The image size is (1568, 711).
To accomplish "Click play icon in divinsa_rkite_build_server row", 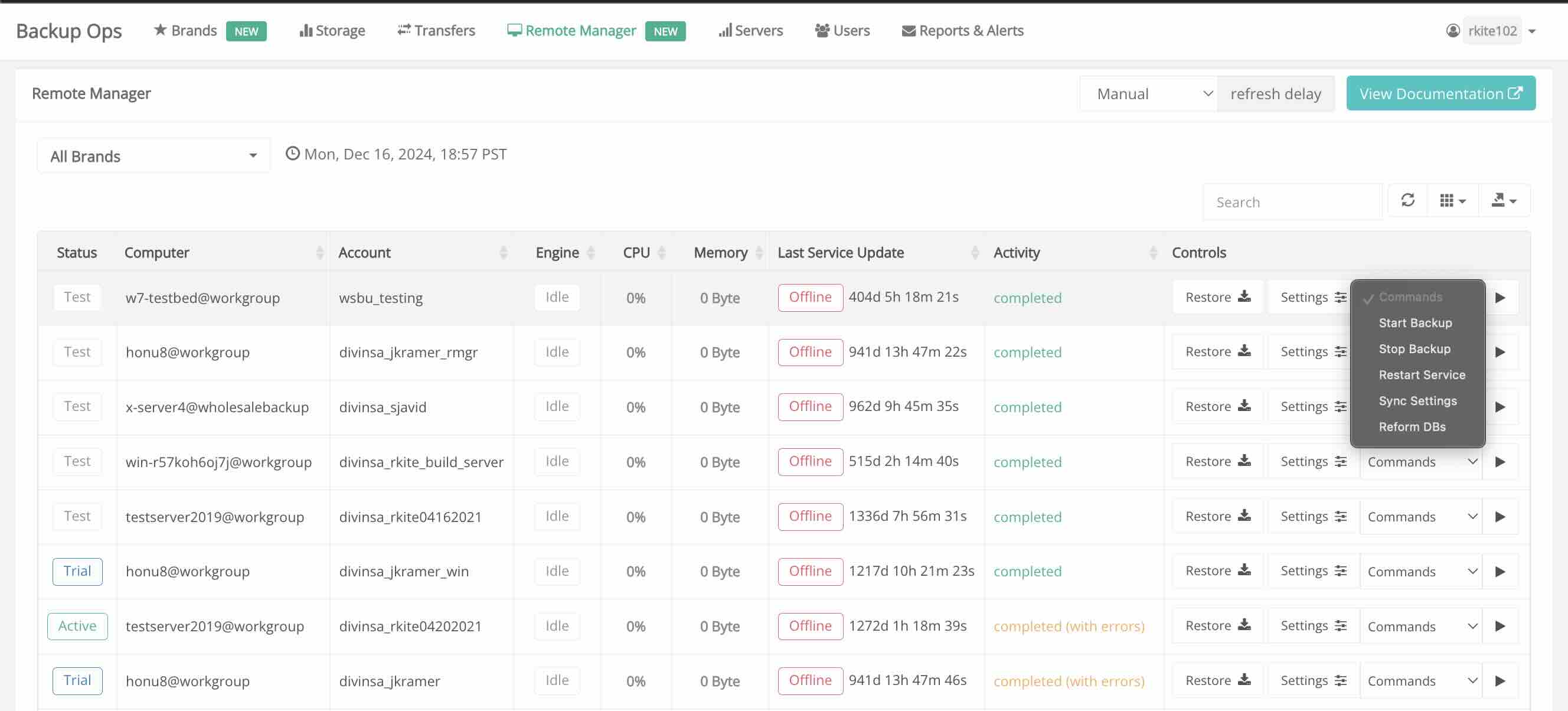I will (x=1500, y=461).
